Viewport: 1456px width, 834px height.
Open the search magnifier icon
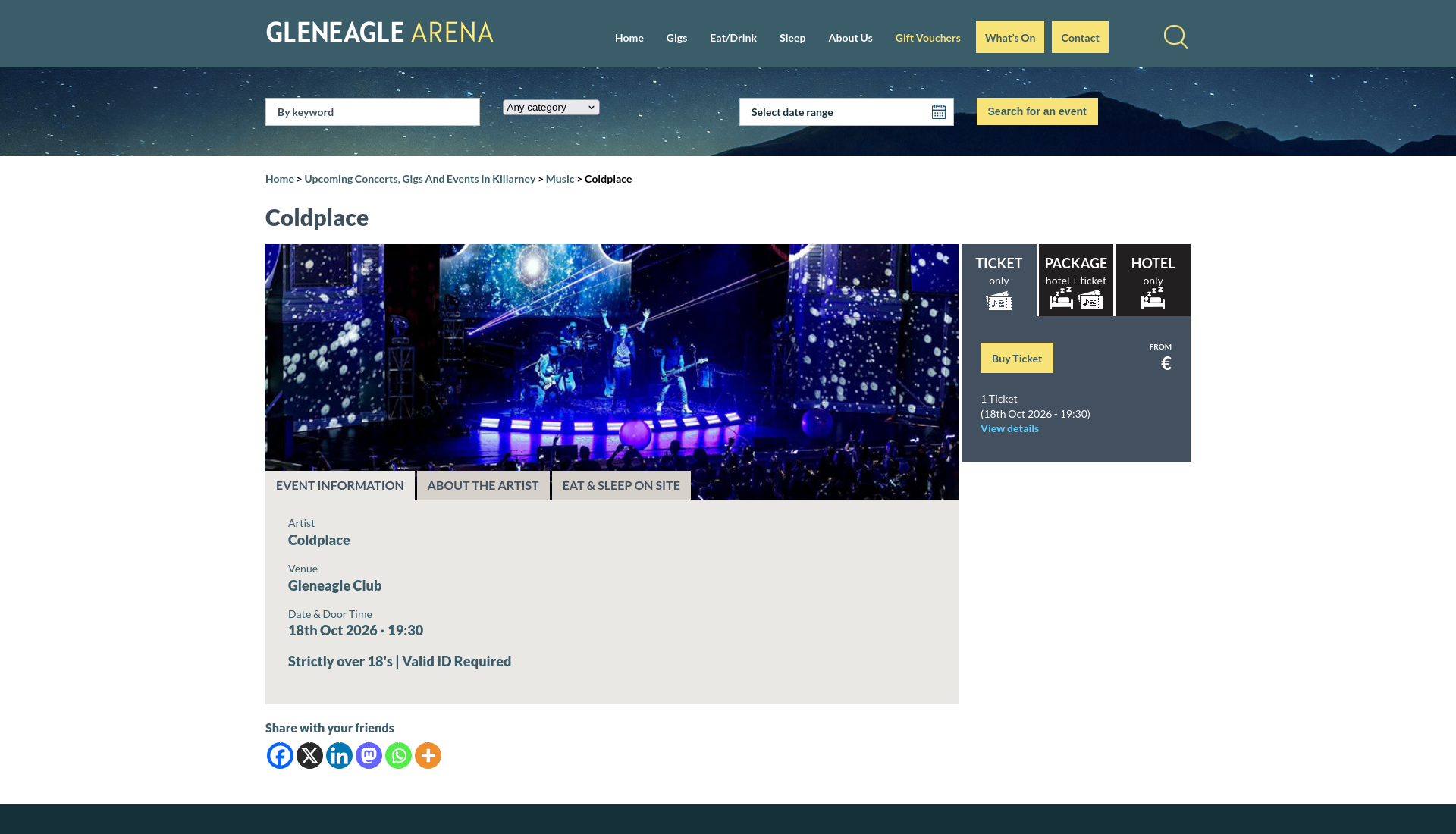pyautogui.click(x=1175, y=36)
